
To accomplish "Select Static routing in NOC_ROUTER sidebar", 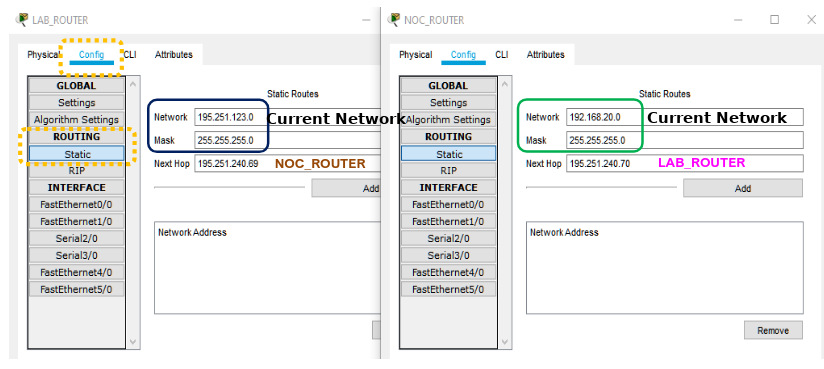I will [x=448, y=154].
